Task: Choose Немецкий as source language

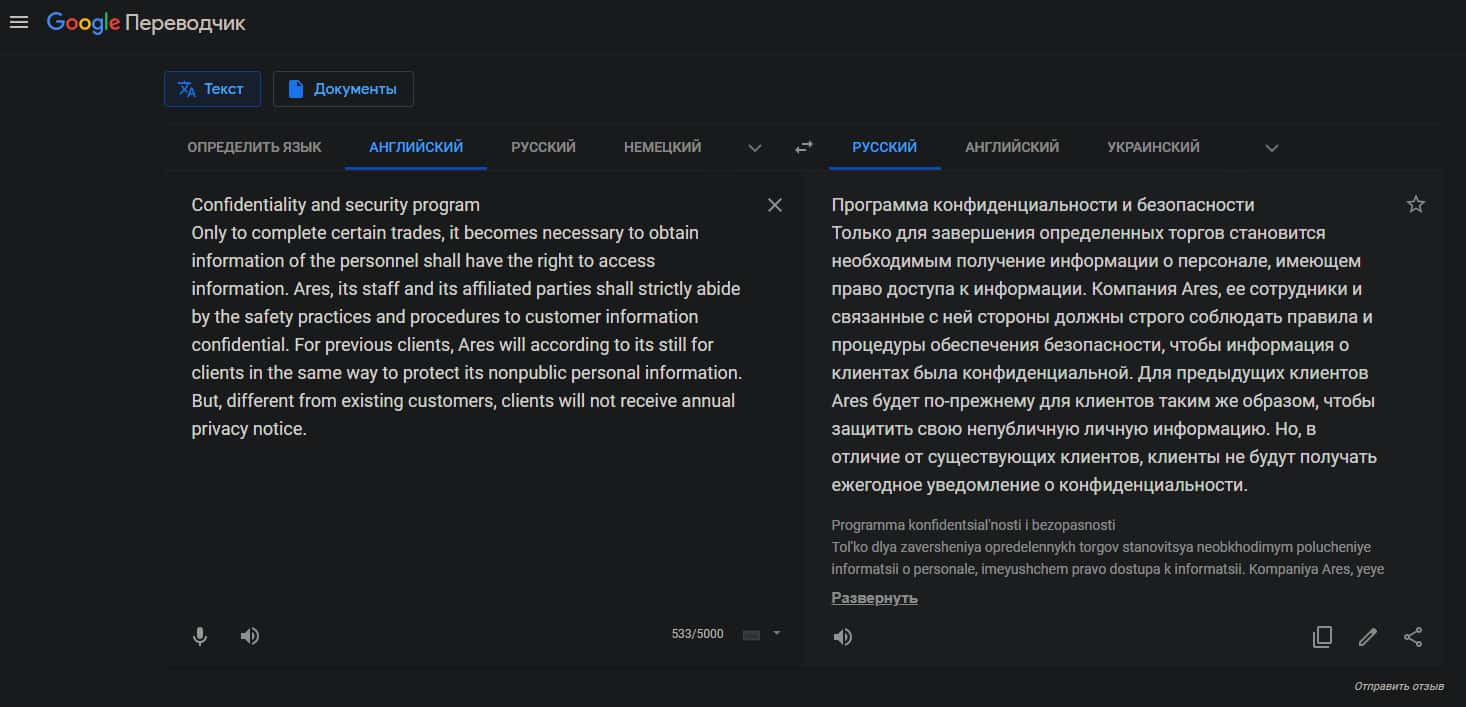Action: point(662,147)
